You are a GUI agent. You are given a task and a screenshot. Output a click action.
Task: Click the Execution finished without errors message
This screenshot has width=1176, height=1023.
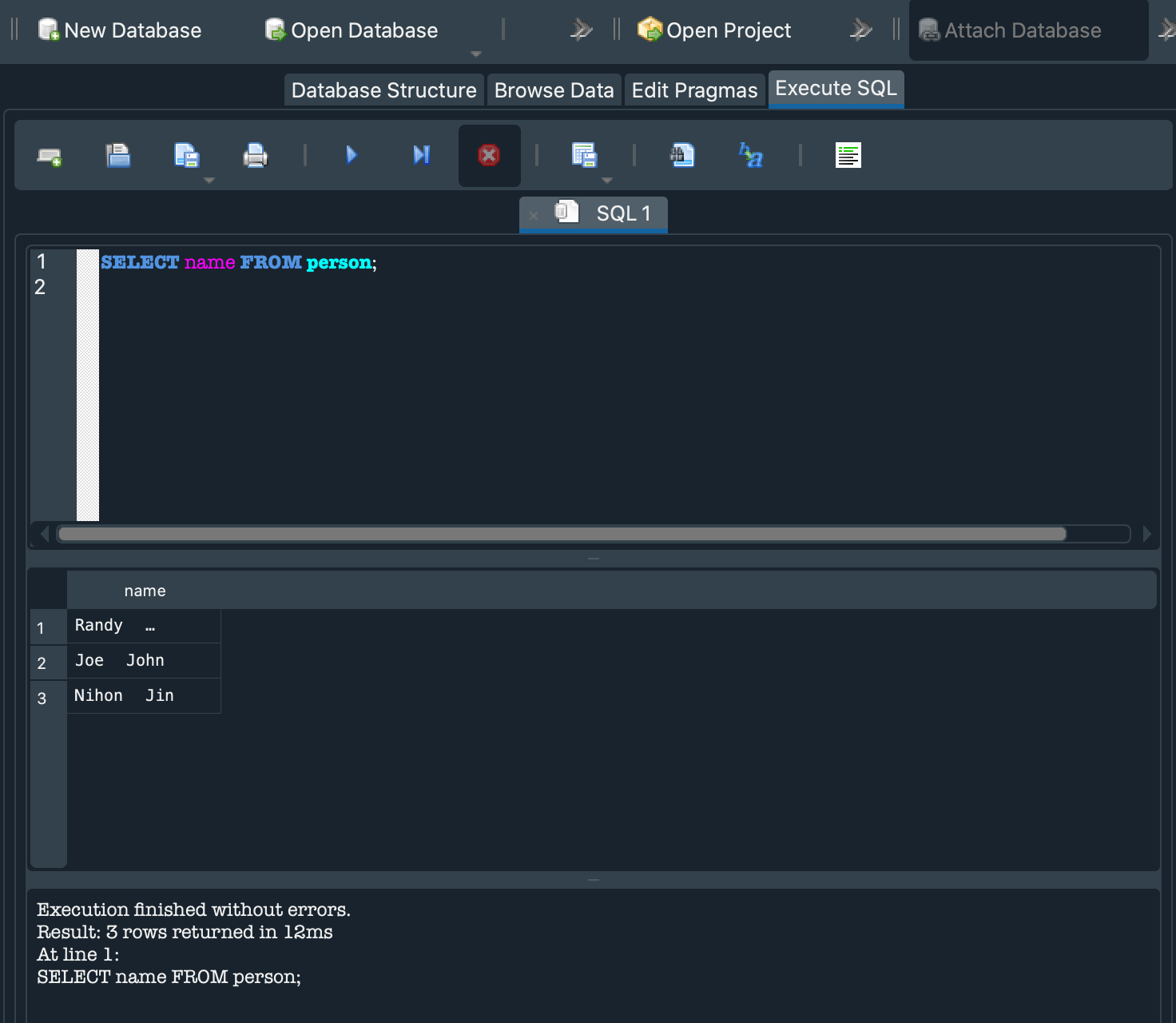click(x=193, y=910)
